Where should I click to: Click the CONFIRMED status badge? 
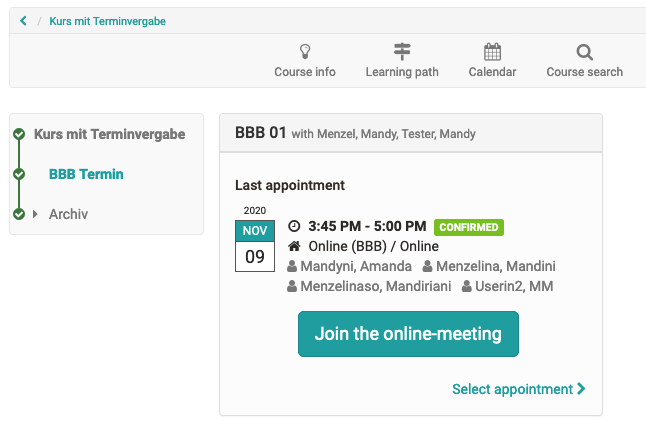(x=469, y=227)
